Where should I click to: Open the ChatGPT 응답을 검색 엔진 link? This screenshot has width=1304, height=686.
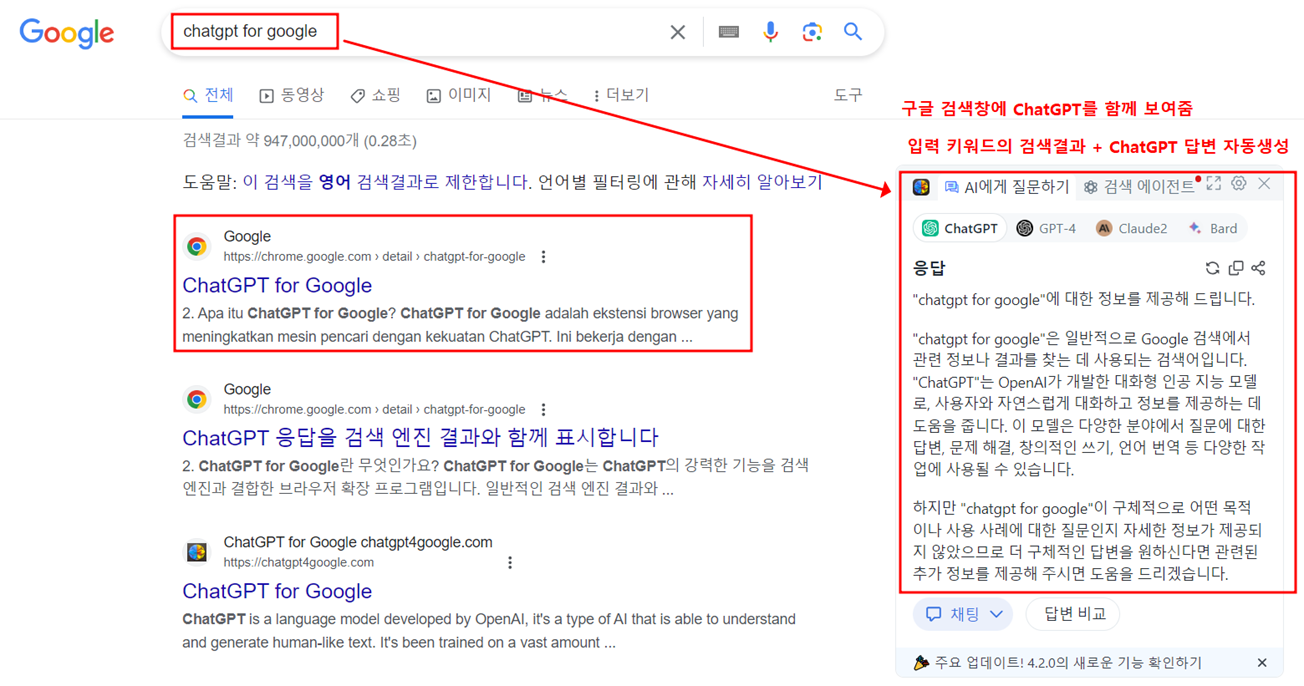[420, 437]
